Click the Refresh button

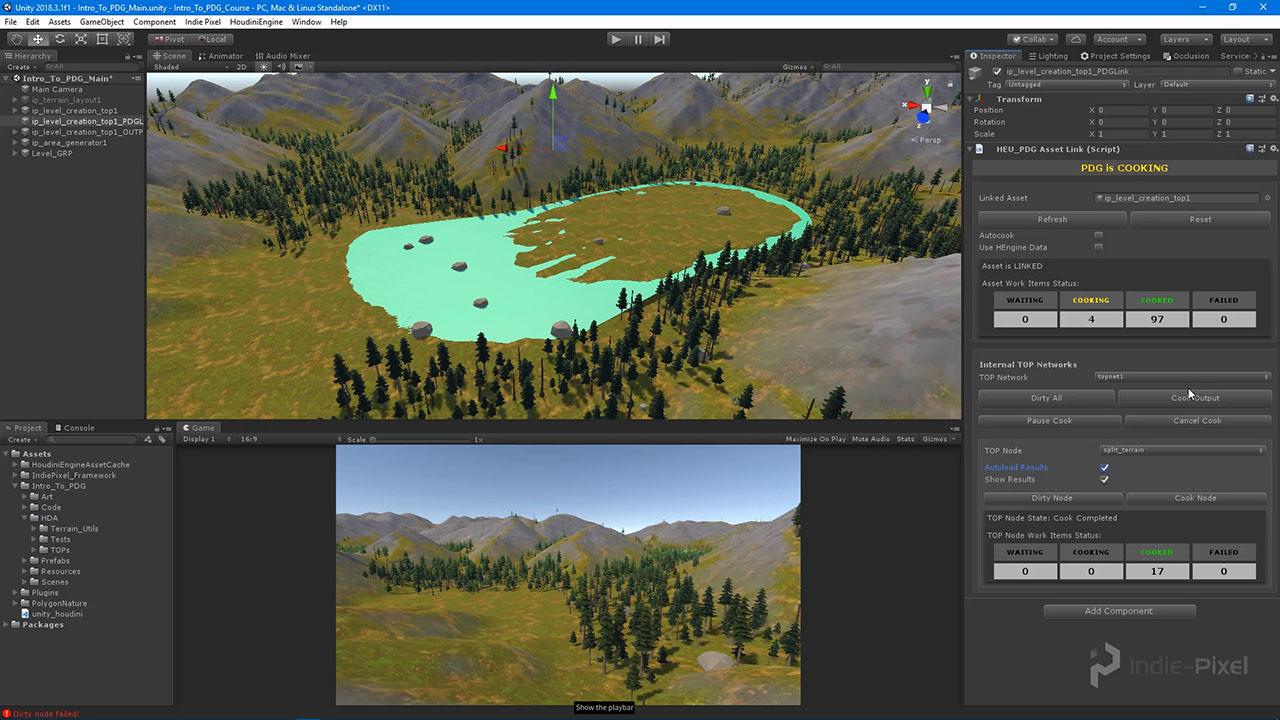(x=1052, y=219)
